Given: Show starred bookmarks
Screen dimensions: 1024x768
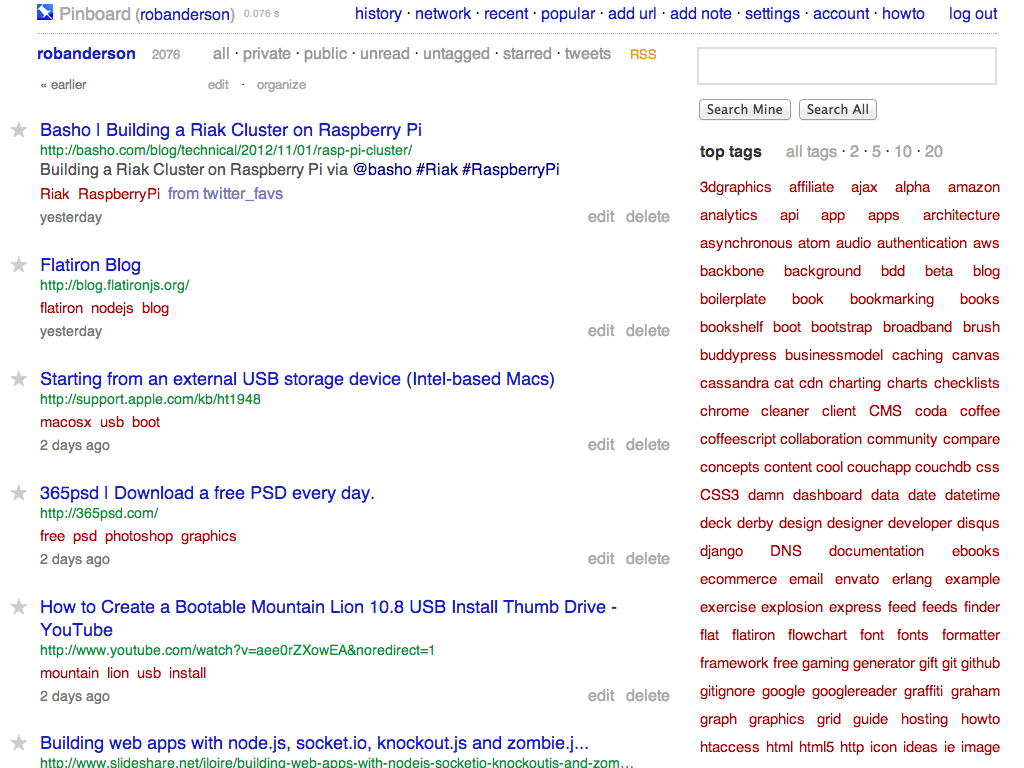Looking at the screenshot, I should tap(527, 54).
